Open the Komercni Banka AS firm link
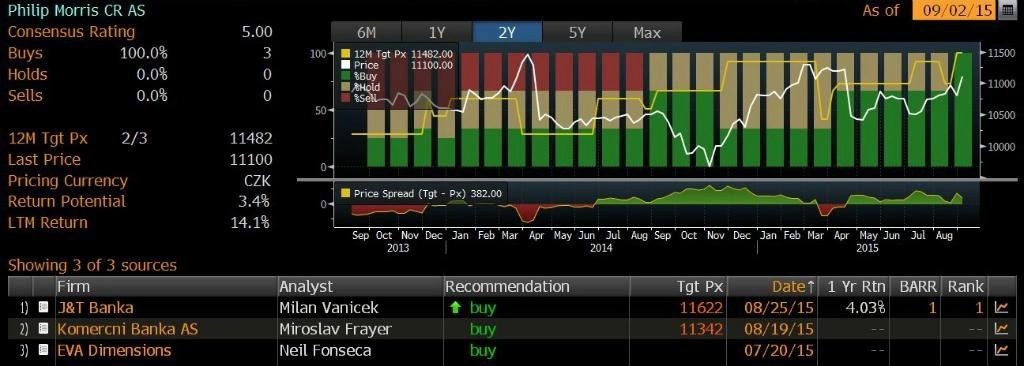Screen dimensions: 1024x366 pos(127,329)
